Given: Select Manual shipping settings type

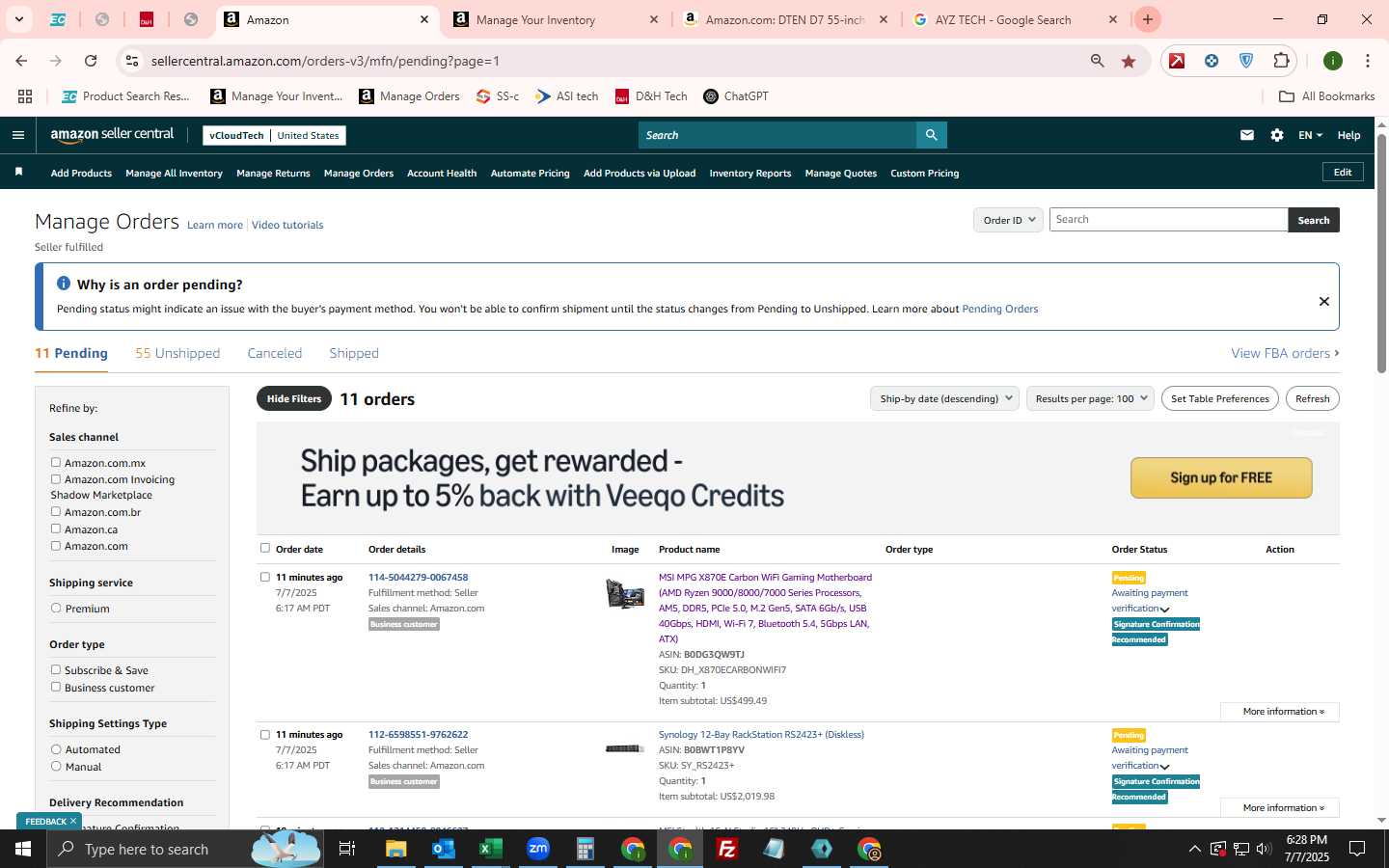Looking at the screenshot, I should point(56,767).
